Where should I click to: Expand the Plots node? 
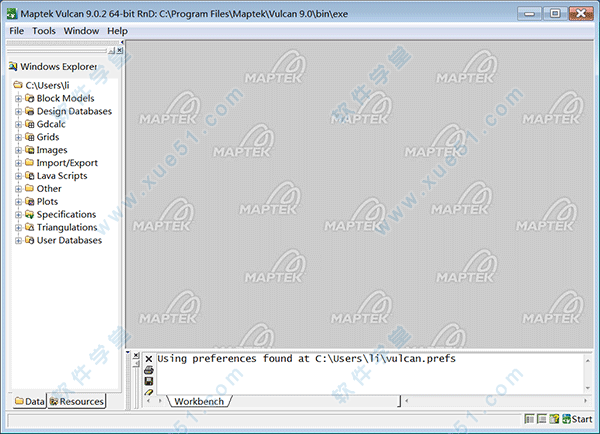click(x=18, y=202)
